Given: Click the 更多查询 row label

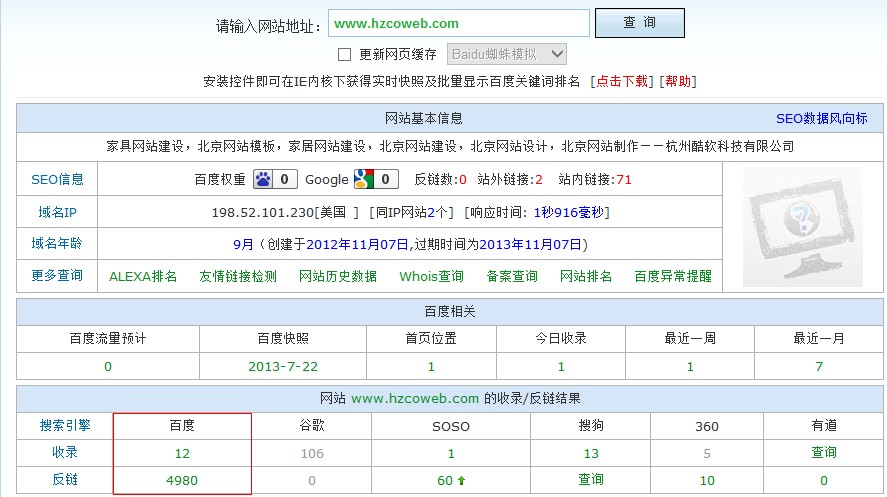Looking at the screenshot, I should coord(57,275).
